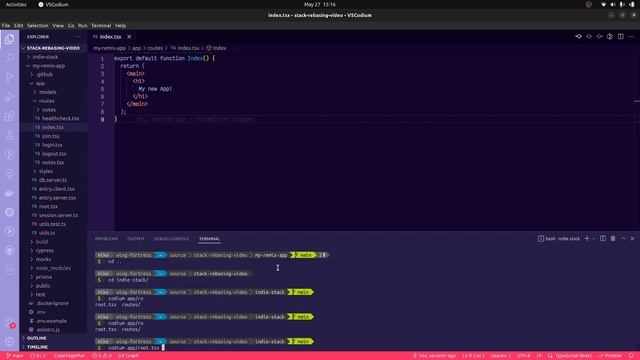Image resolution: width=640 pixels, height=360 pixels.
Task: Open logout.tsx in the explorer
Action: pos(54,154)
